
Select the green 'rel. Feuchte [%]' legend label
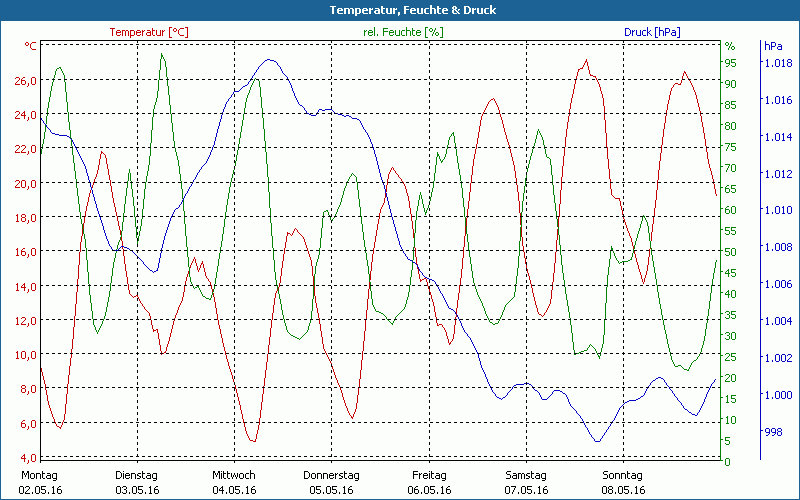[403, 32]
